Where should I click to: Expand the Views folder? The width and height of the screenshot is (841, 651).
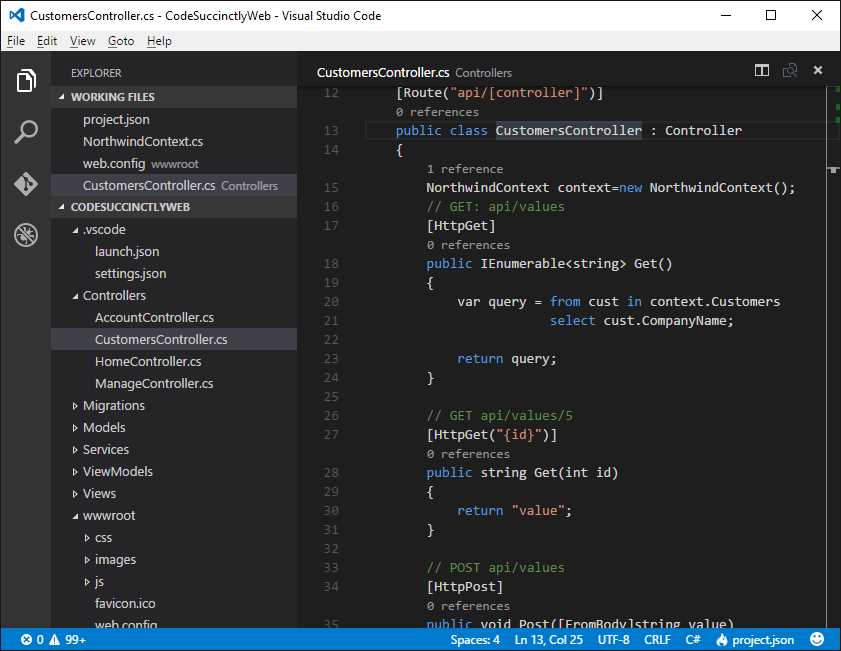point(75,494)
